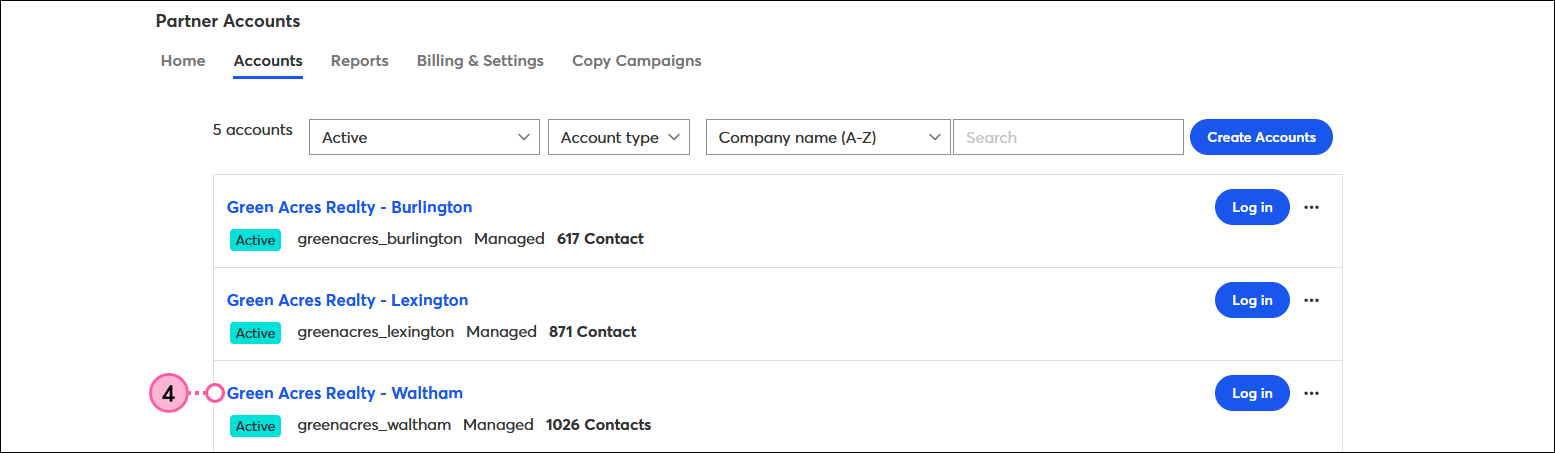Screen dimensions: 1555x453
Task: Click 'Managed' label in the Lexington row
Action: 501,332
